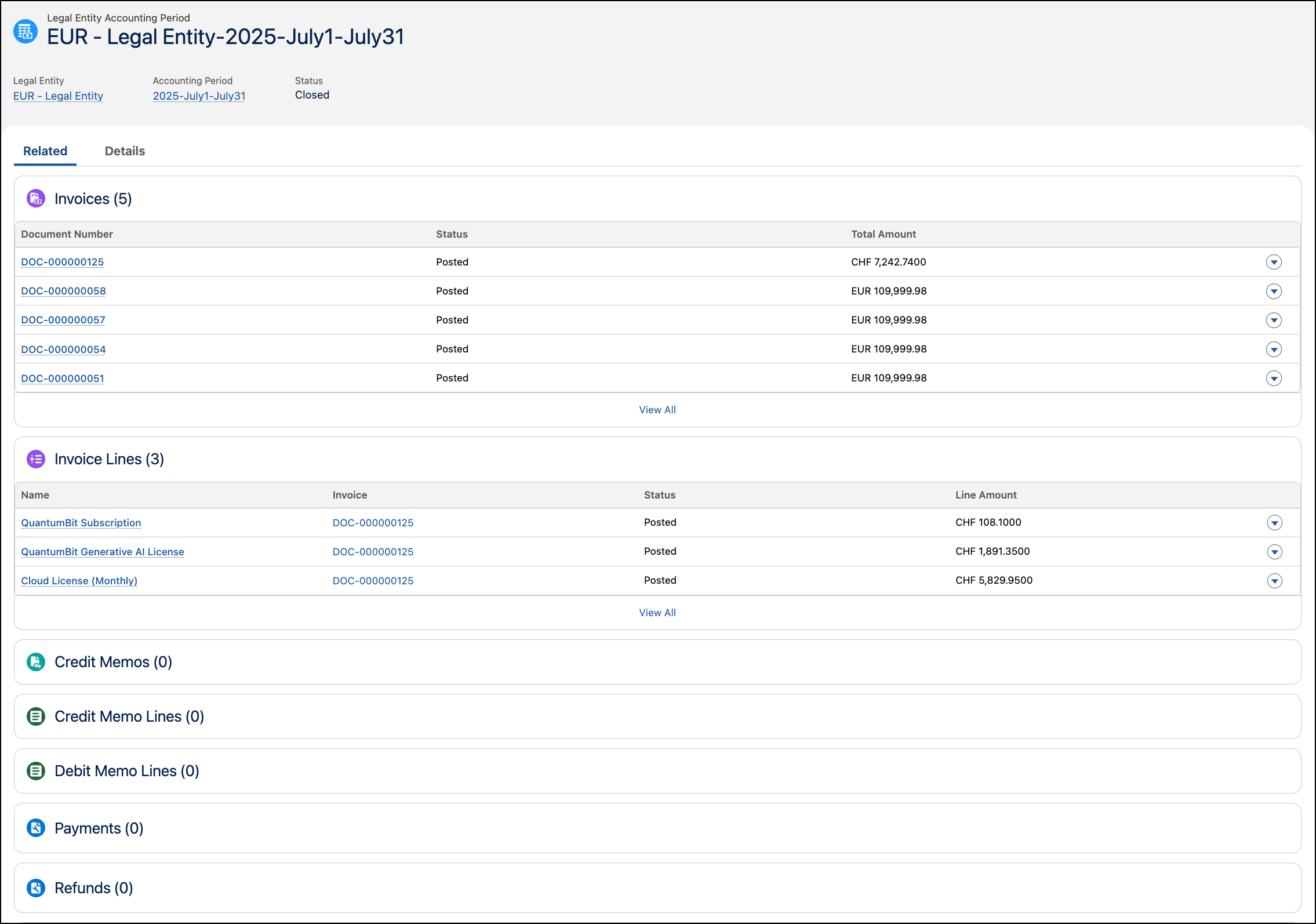Open row actions for invoice DOC-000000054

[x=1274, y=349]
